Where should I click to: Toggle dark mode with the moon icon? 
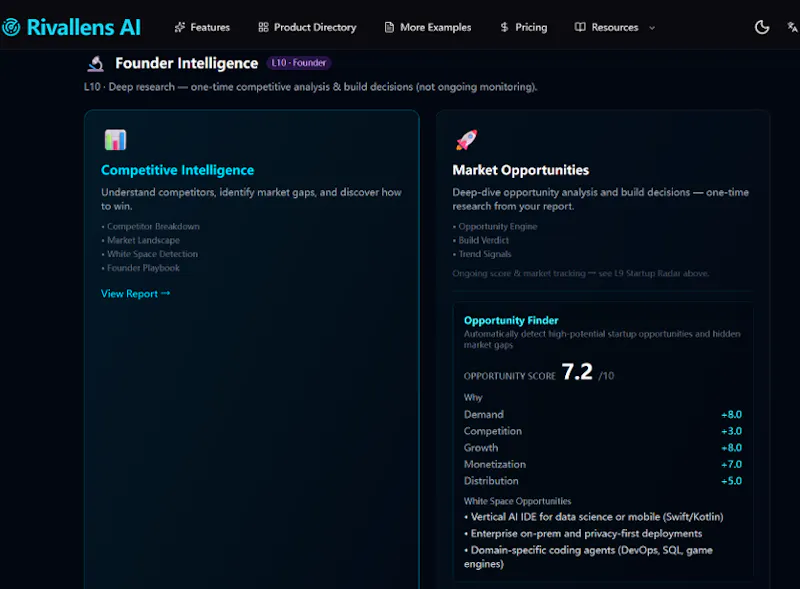[x=762, y=27]
